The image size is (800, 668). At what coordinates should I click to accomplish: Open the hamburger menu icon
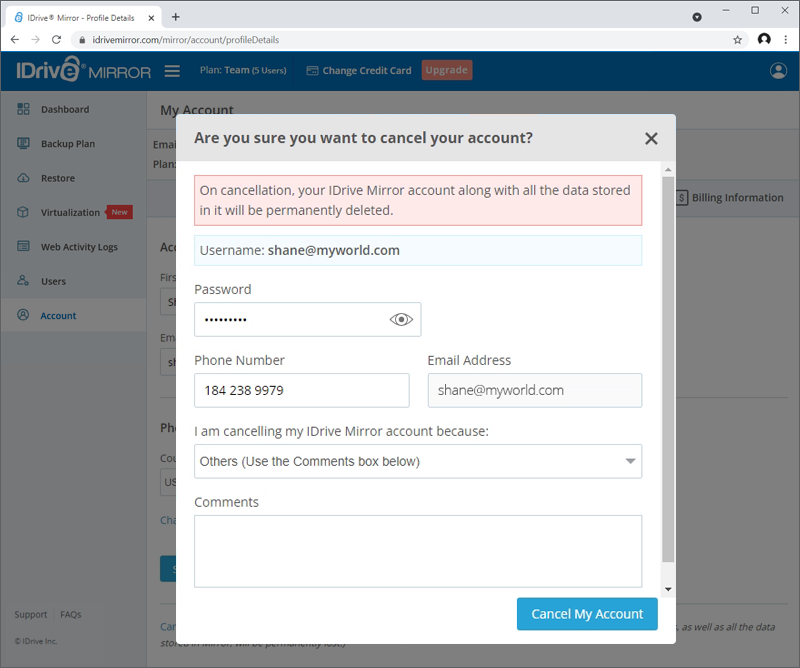click(x=172, y=71)
